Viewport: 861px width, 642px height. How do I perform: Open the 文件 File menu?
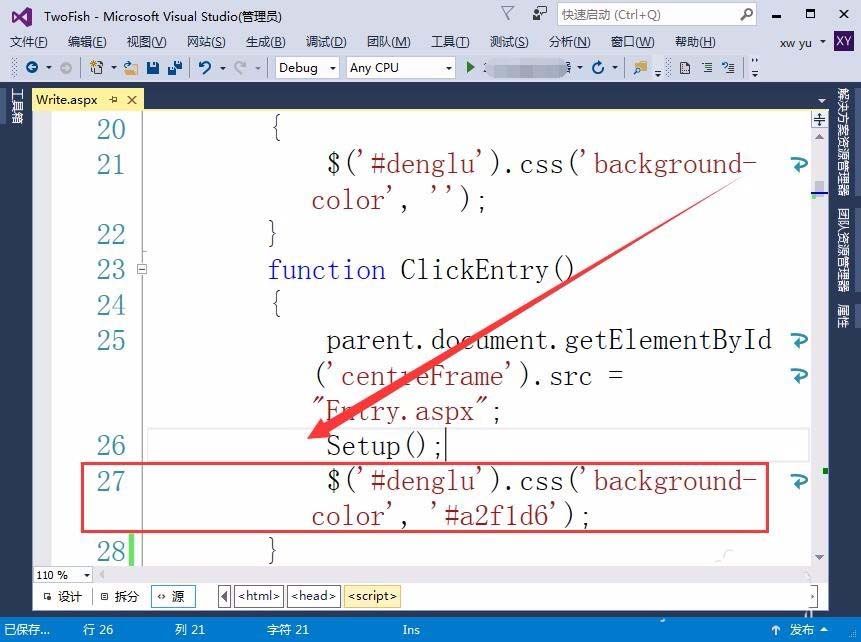[x=27, y=42]
